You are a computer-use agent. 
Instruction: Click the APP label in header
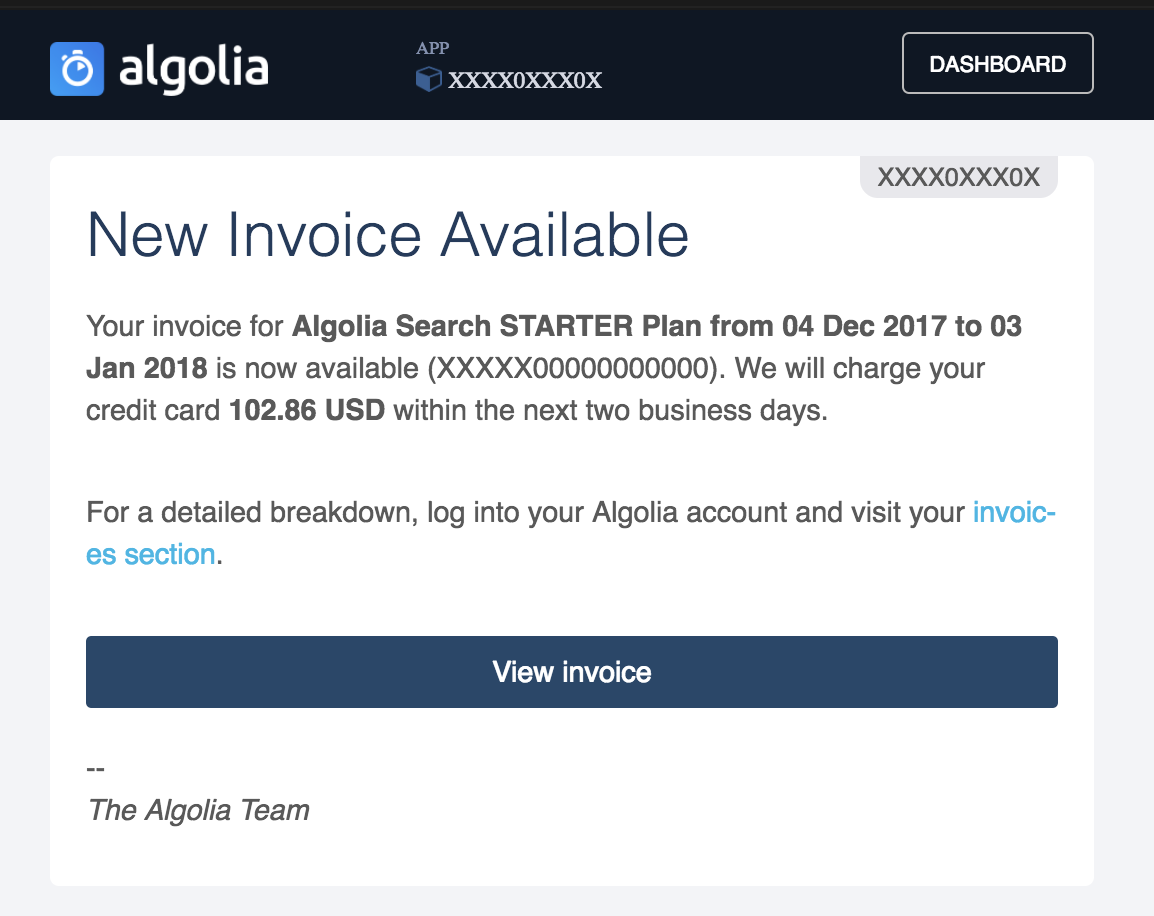click(432, 48)
